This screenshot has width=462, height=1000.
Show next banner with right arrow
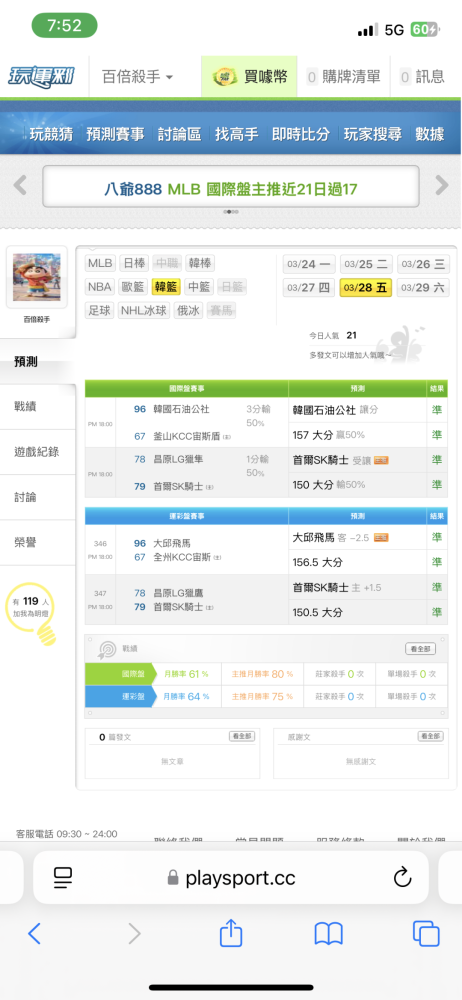pos(442,186)
